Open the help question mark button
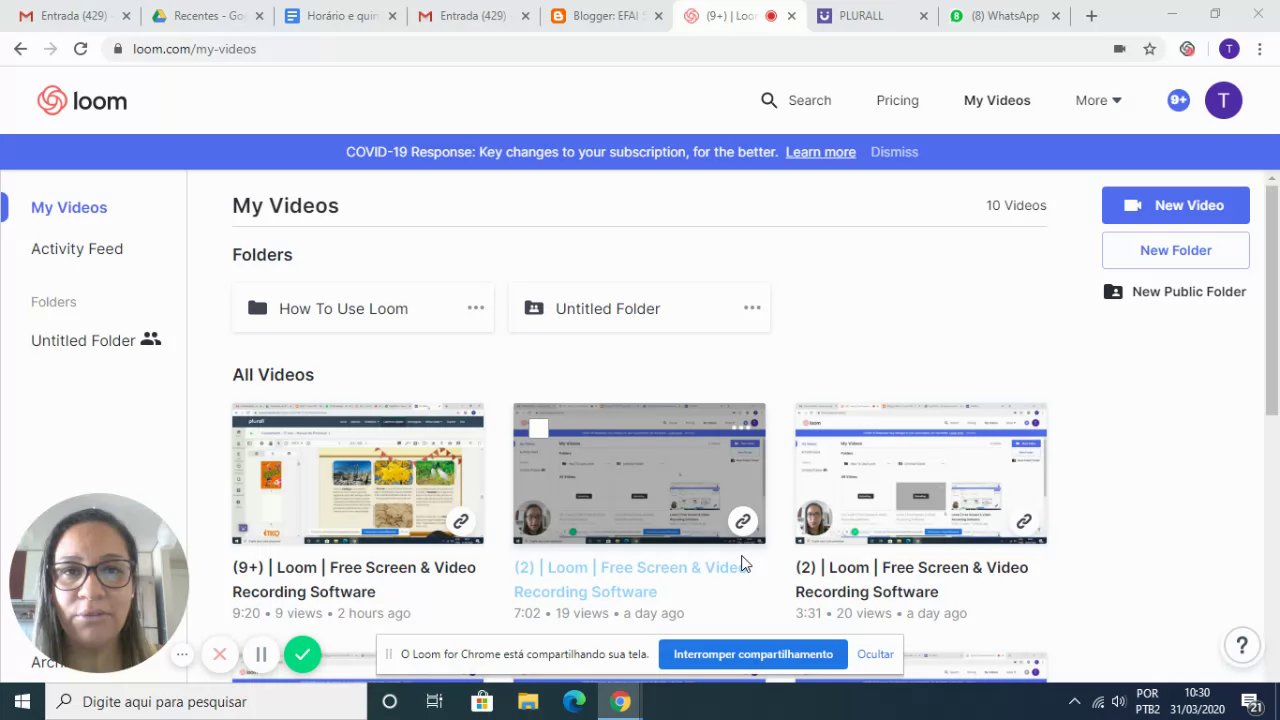 coord(1242,645)
